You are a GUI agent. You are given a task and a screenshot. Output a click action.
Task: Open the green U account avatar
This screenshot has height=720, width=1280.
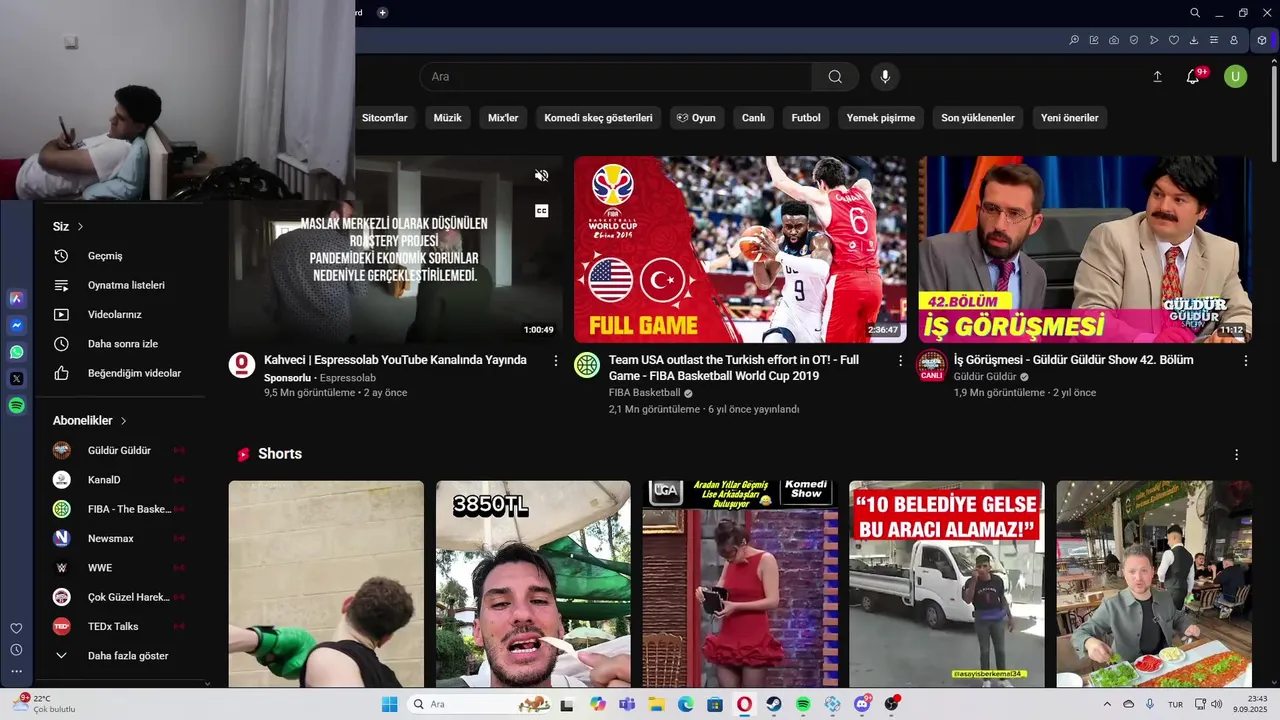(1235, 77)
